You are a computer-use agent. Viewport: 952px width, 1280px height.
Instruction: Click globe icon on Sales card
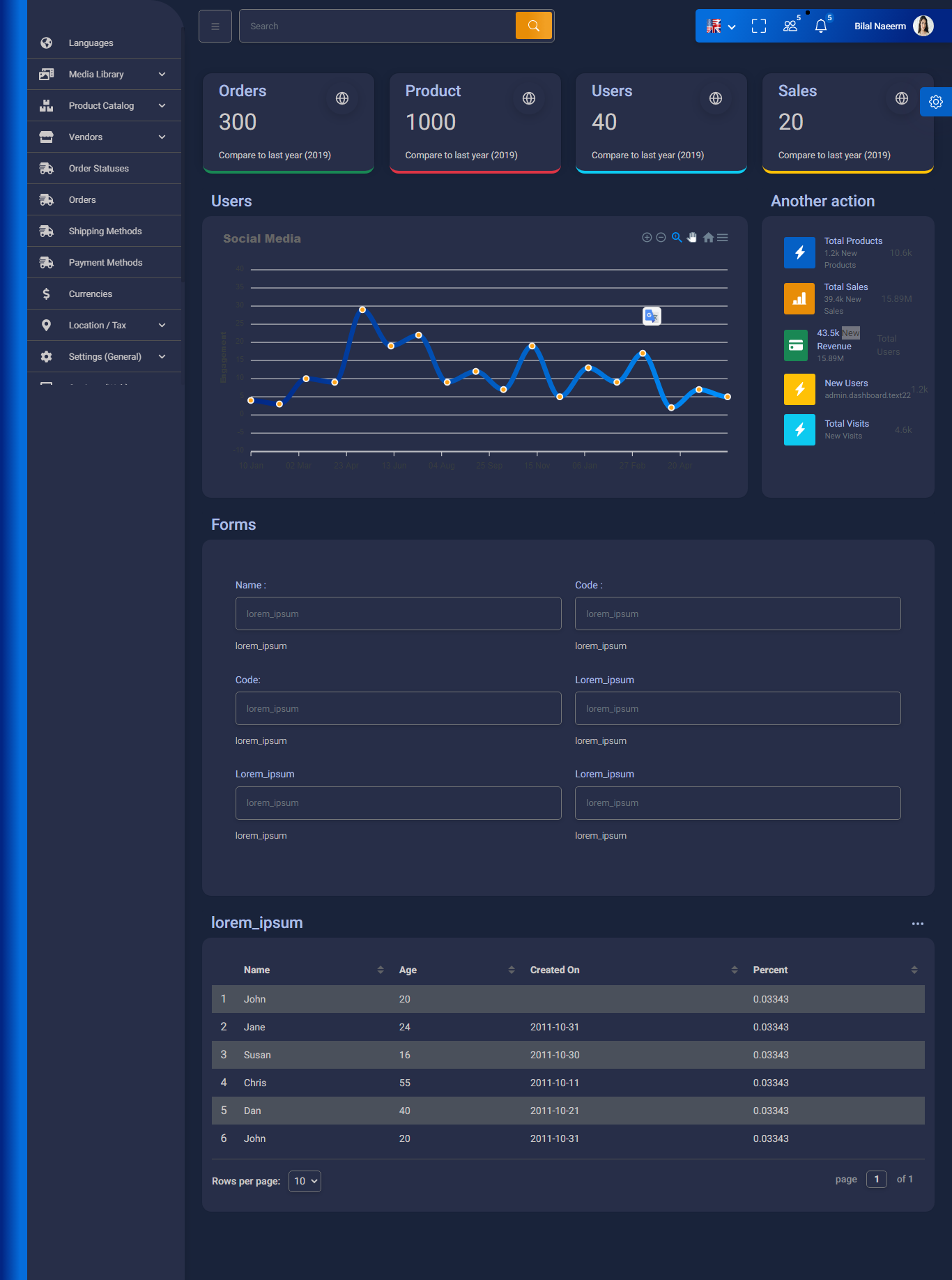tap(902, 98)
